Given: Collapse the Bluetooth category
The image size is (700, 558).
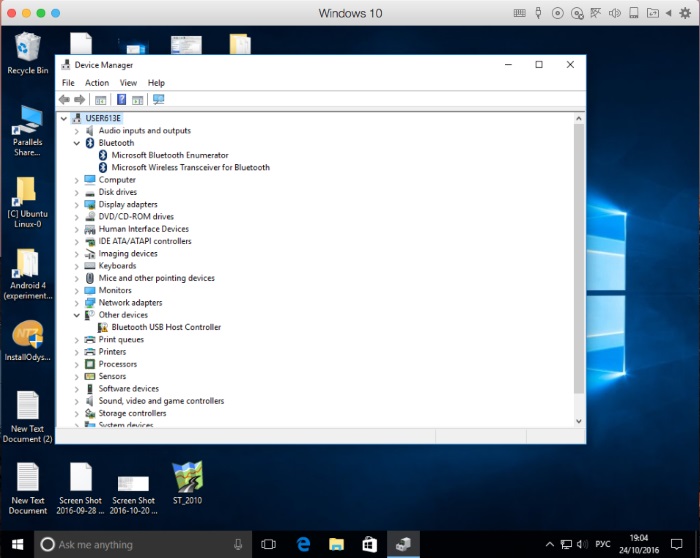Looking at the screenshot, I should tap(77, 143).
